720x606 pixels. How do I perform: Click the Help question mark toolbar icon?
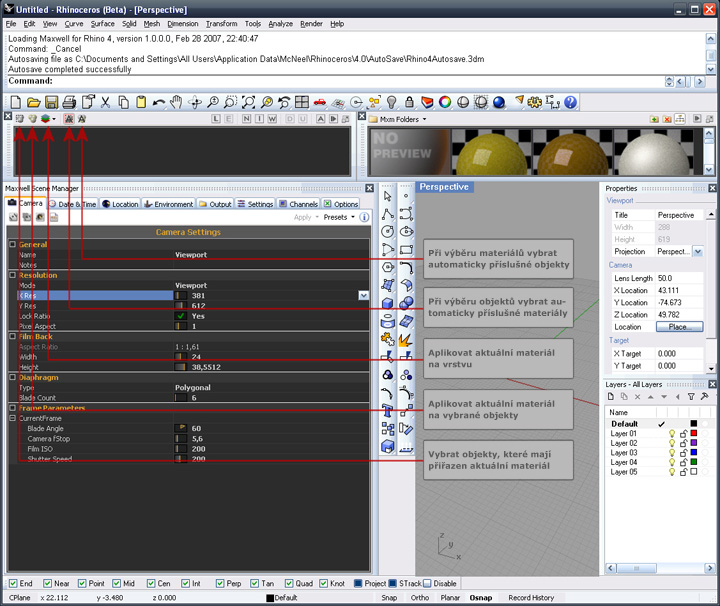click(x=570, y=102)
